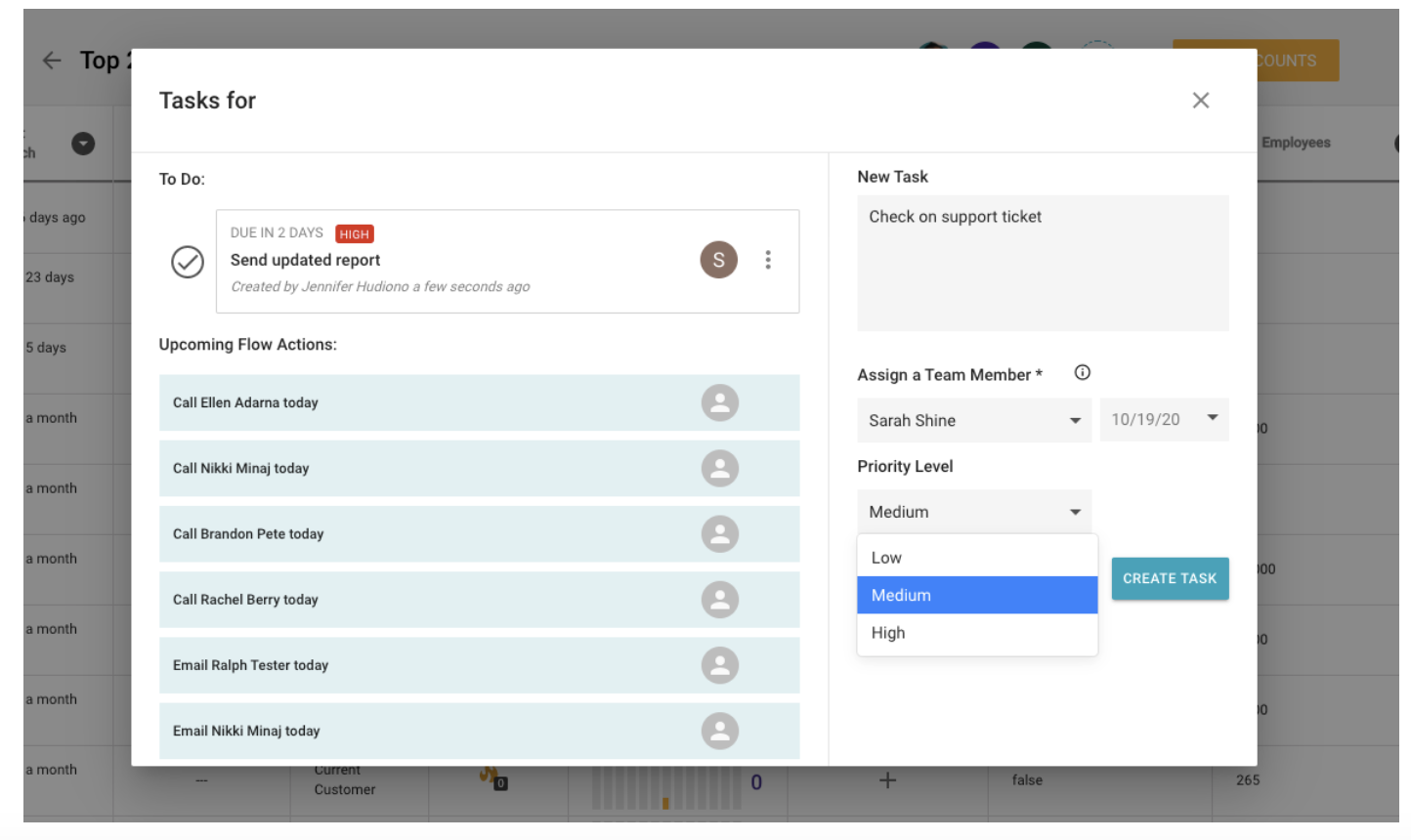The width and height of the screenshot is (1411, 840).
Task: Close the 'Tasks for' dialog
Action: 1201,100
